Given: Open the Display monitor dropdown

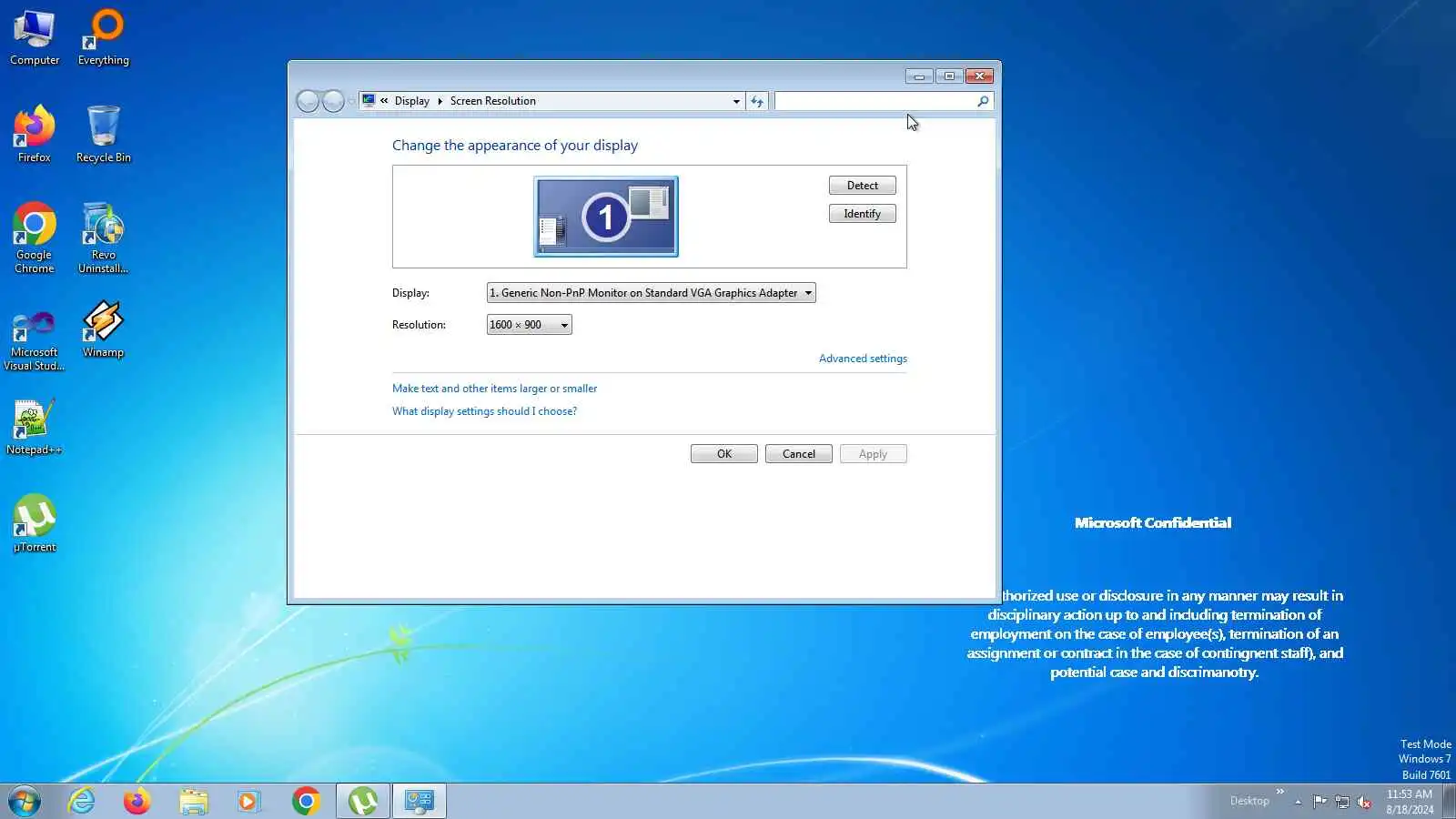Looking at the screenshot, I should pos(651,293).
